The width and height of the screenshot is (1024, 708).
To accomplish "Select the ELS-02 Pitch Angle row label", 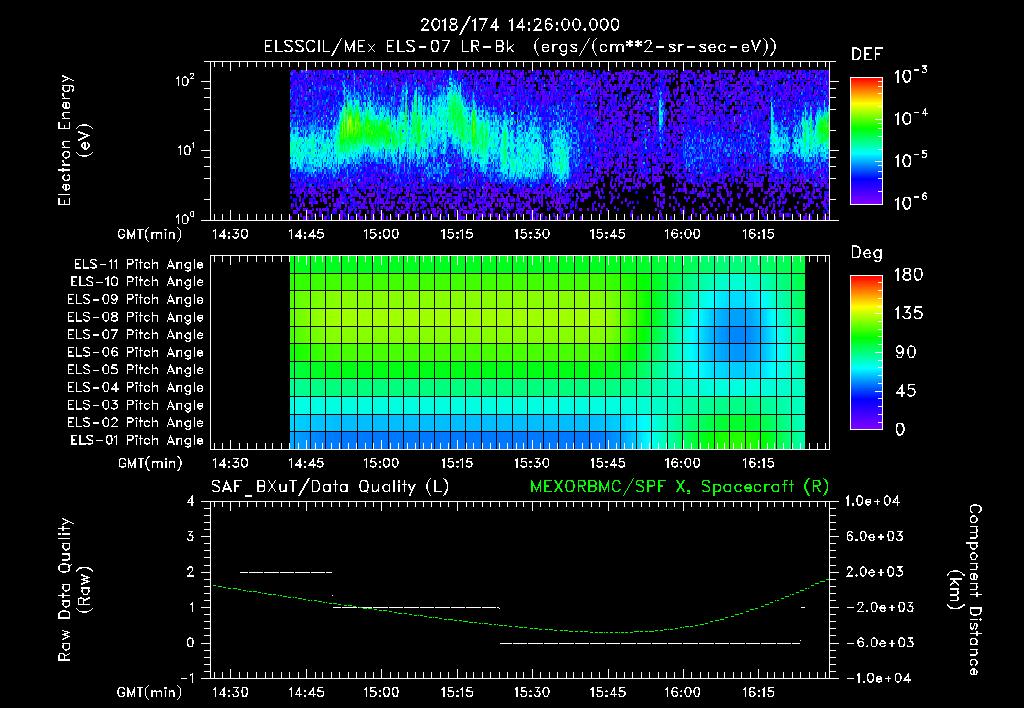I will click(136, 423).
